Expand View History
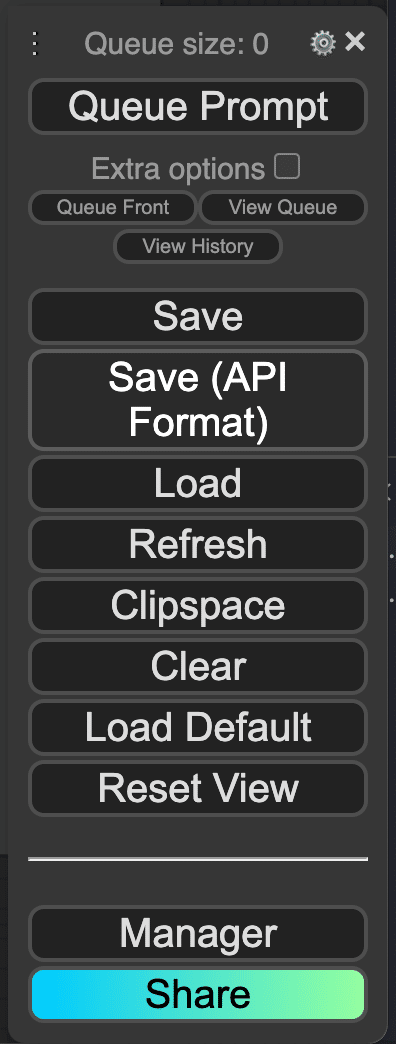Viewport: 396px width, 1044px height. (x=198, y=247)
